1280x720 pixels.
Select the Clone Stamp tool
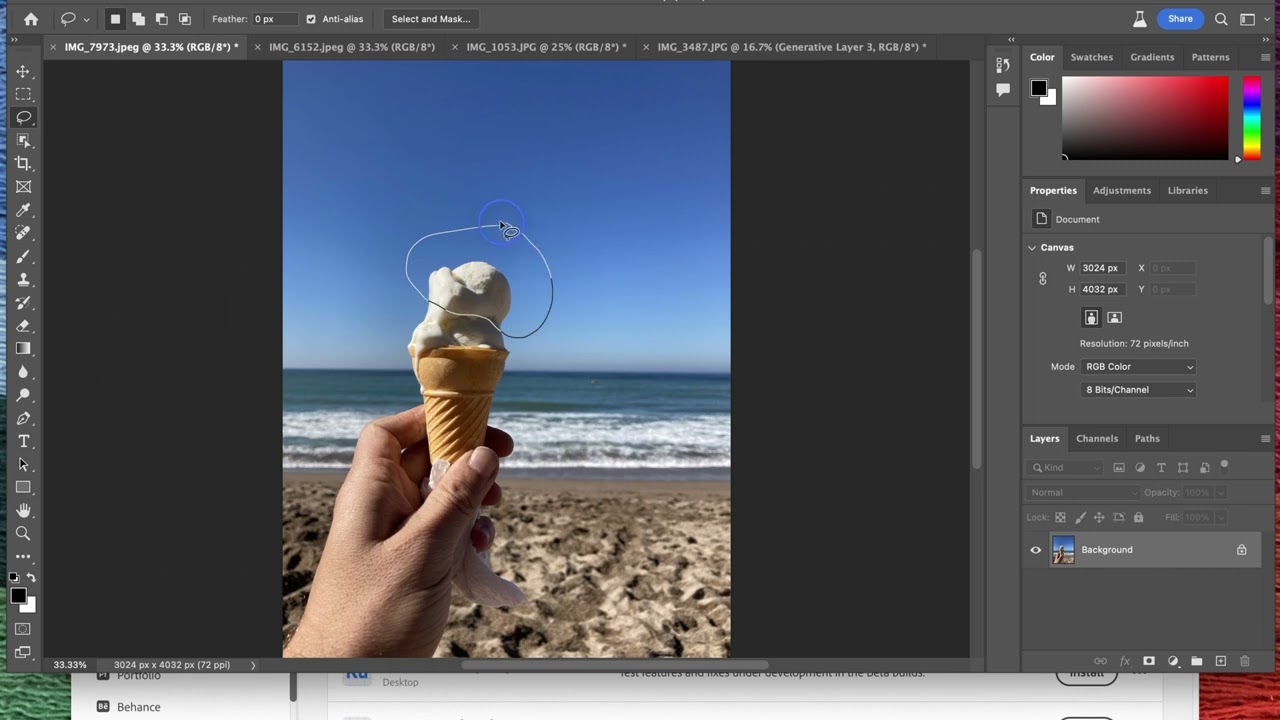pos(23,279)
